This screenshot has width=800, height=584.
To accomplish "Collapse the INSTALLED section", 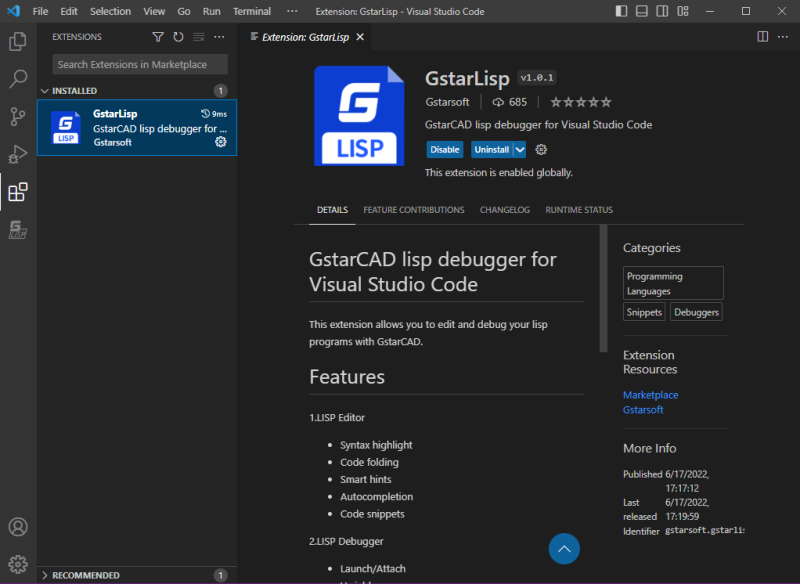I will tap(68, 91).
